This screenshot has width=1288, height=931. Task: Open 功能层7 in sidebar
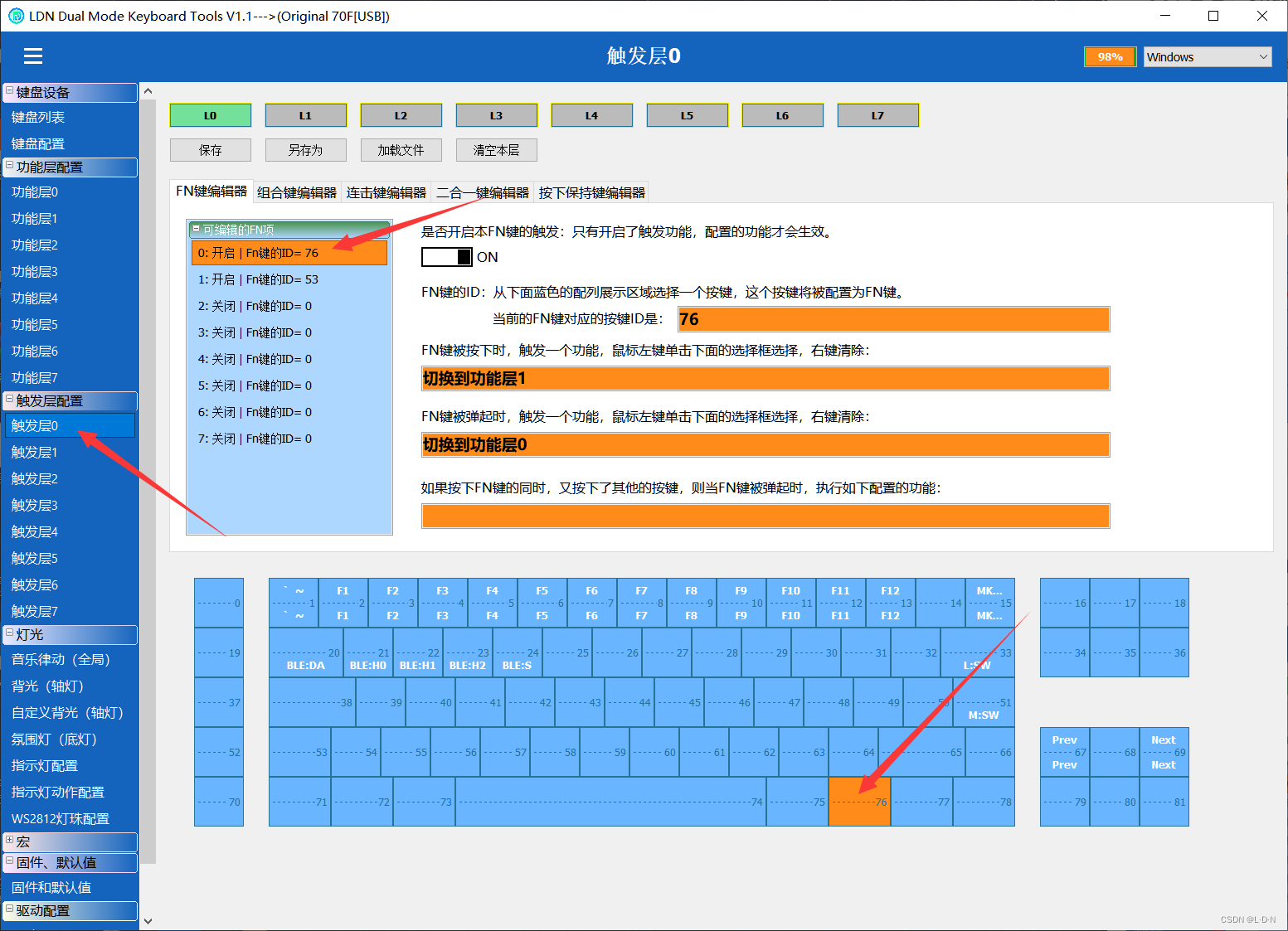click(70, 378)
